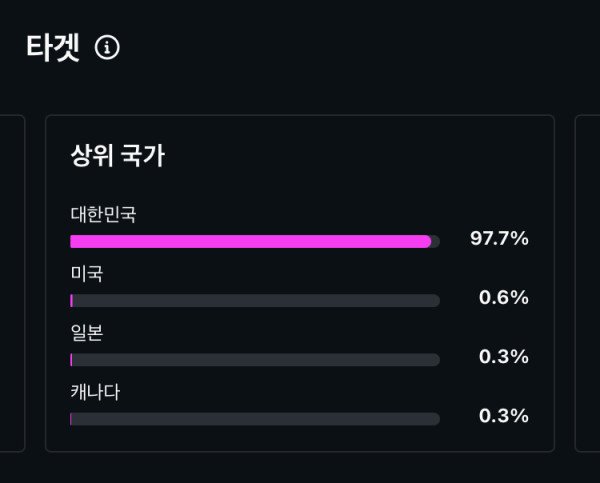Click the 미국 country label

tap(87, 274)
